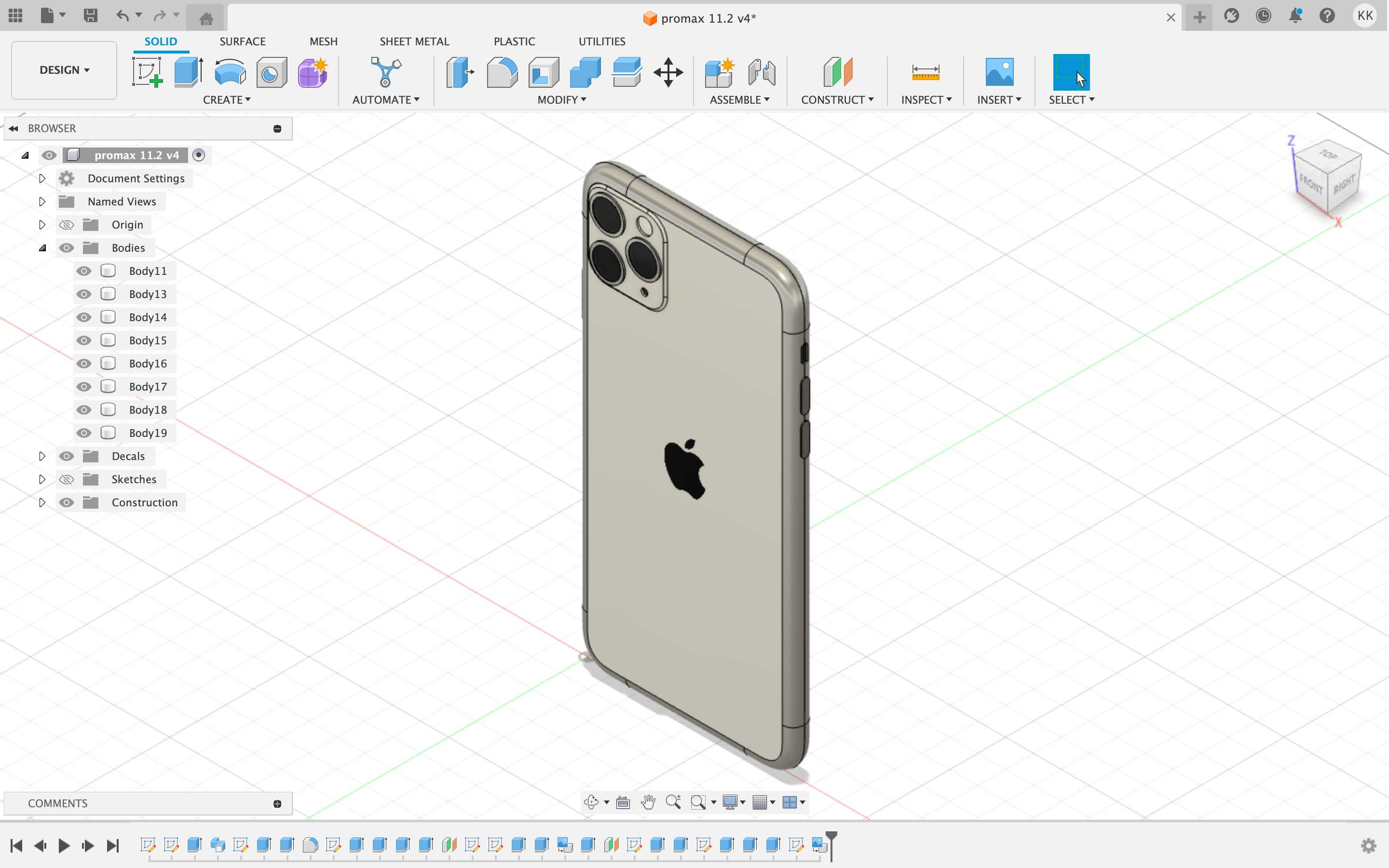Image resolution: width=1389 pixels, height=868 pixels.
Task: Select the Fillet tool
Action: [502, 72]
